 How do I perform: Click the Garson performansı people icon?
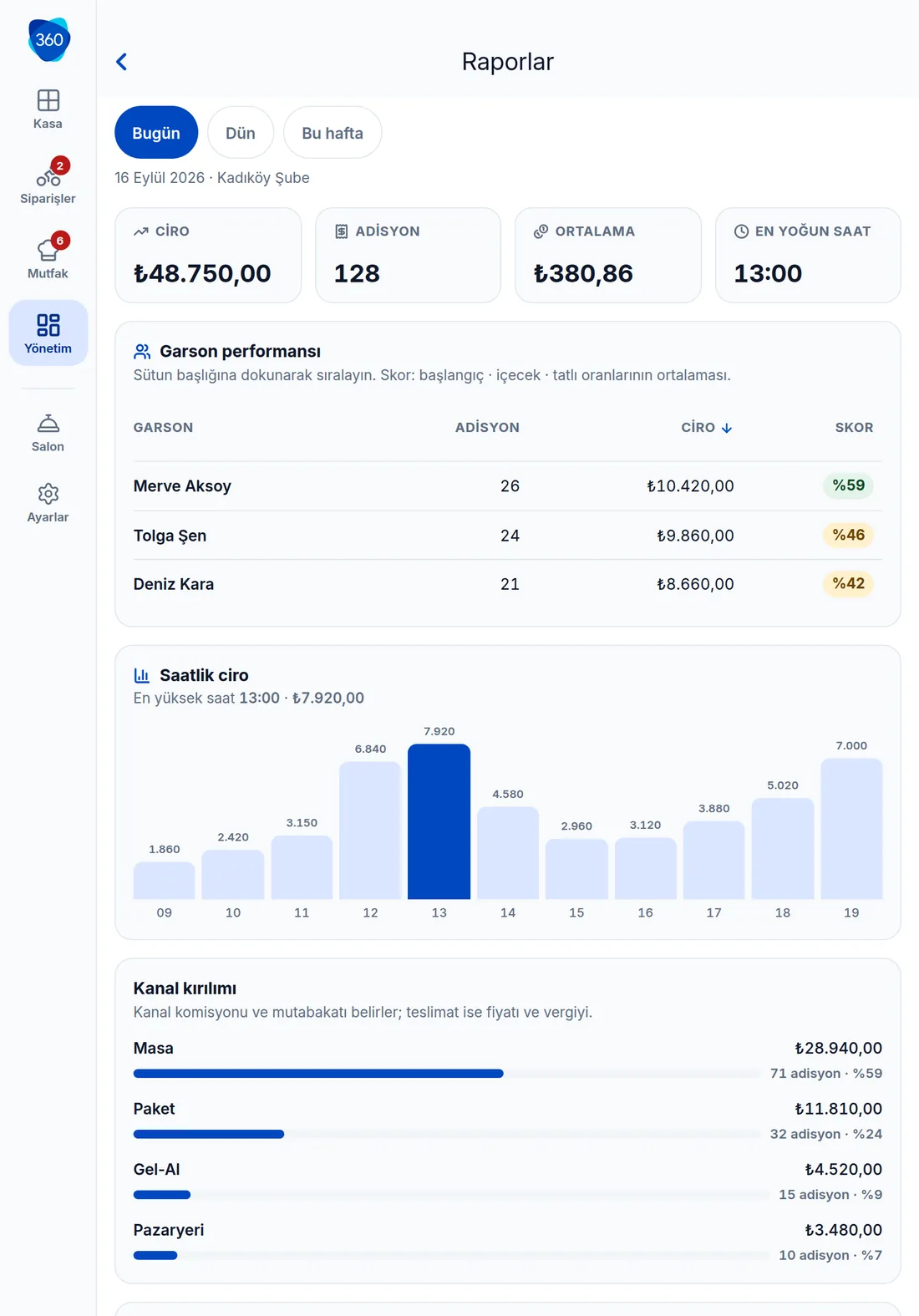point(142,351)
